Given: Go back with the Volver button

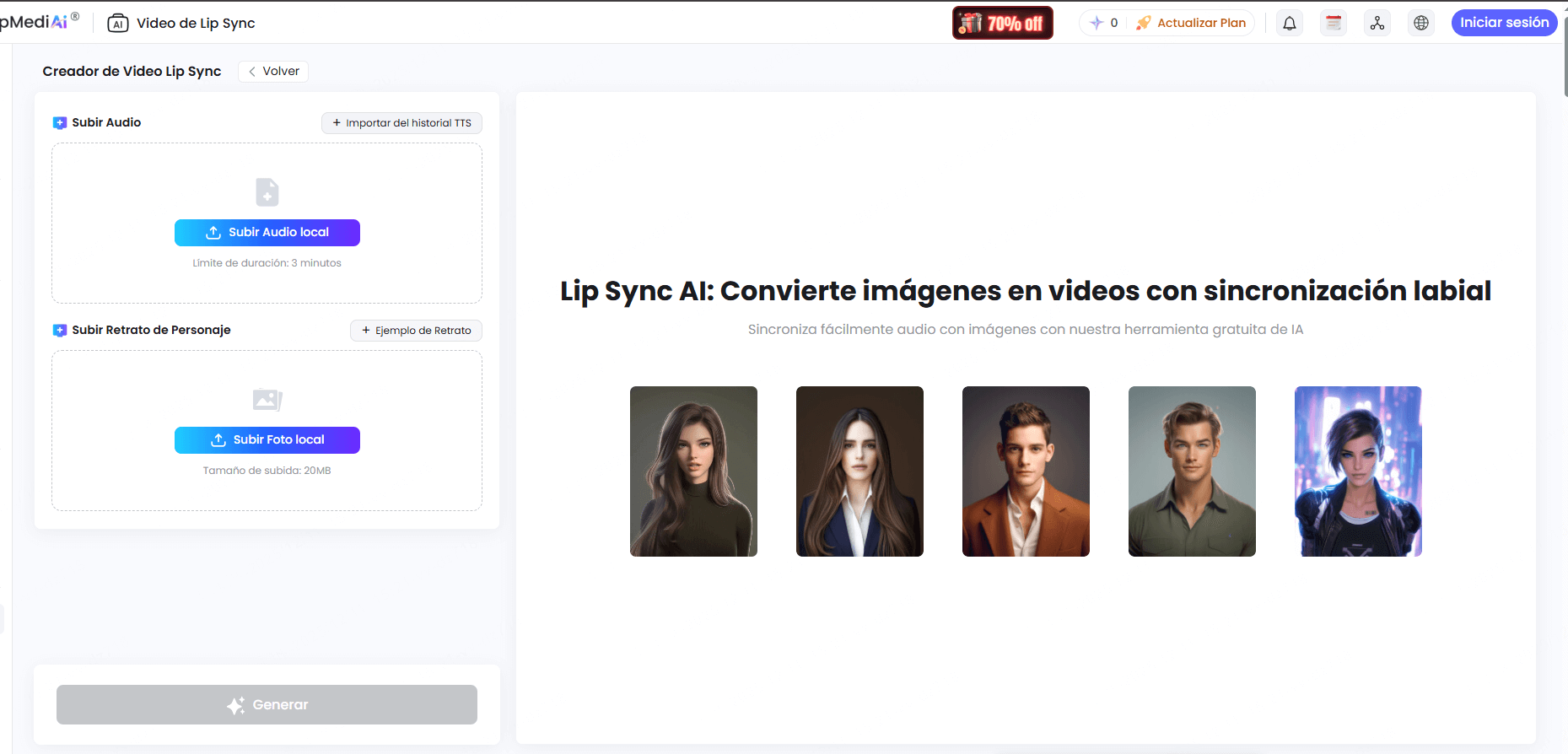Looking at the screenshot, I should click(273, 72).
